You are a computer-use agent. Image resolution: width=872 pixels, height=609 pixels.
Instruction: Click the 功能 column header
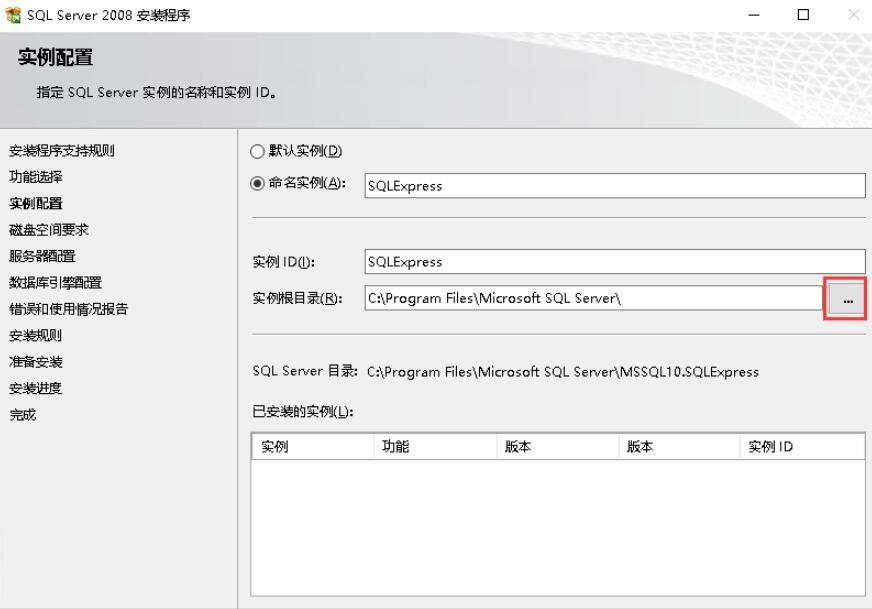pyautogui.click(x=435, y=447)
